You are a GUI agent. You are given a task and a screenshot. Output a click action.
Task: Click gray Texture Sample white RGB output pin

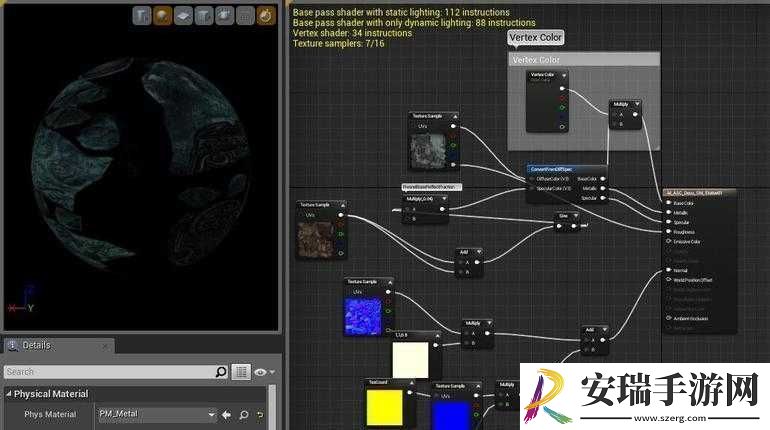[x=453, y=127]
